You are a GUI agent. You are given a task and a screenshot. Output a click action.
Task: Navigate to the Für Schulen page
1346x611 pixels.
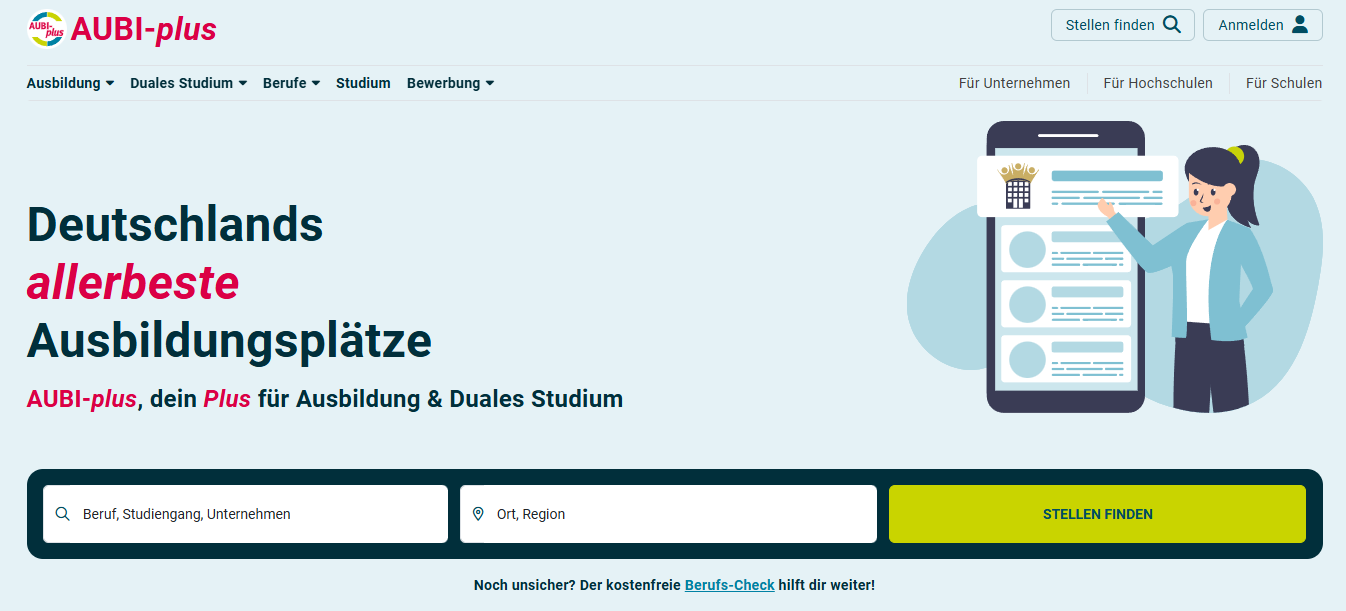tap(1283, 83)
